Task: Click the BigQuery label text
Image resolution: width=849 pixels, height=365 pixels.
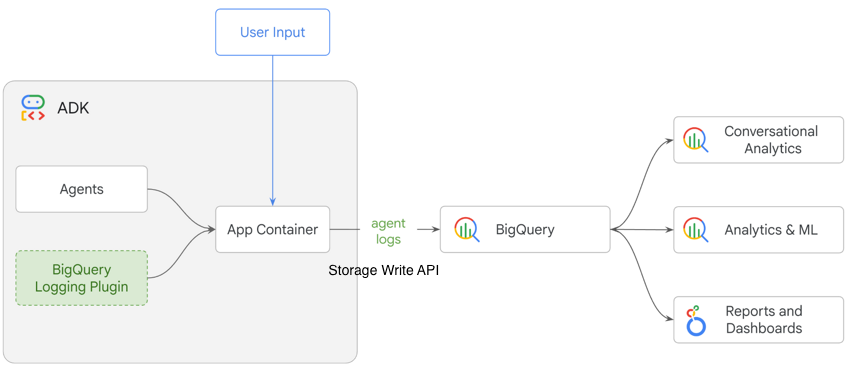Action: tap(525, 230)
